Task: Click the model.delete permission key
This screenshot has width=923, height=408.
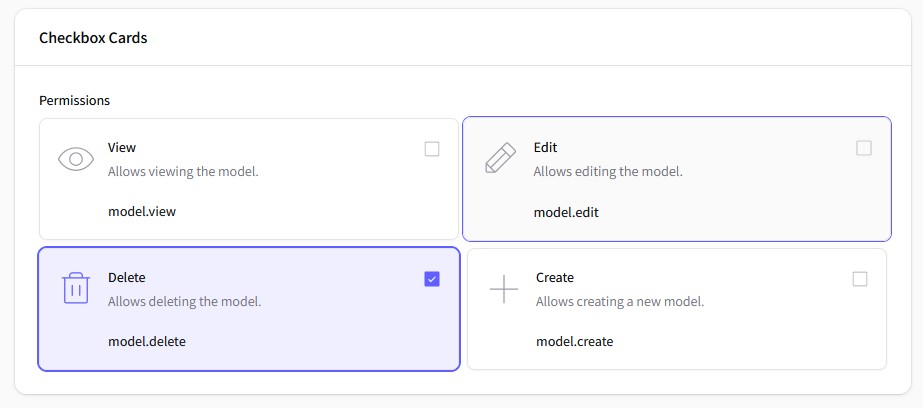Action: pos(147,341)
